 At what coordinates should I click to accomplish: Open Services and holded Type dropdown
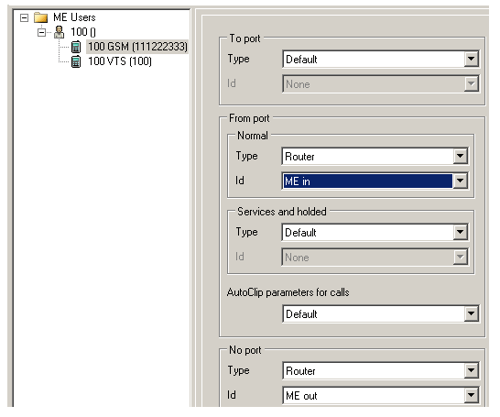click(460, 232)
